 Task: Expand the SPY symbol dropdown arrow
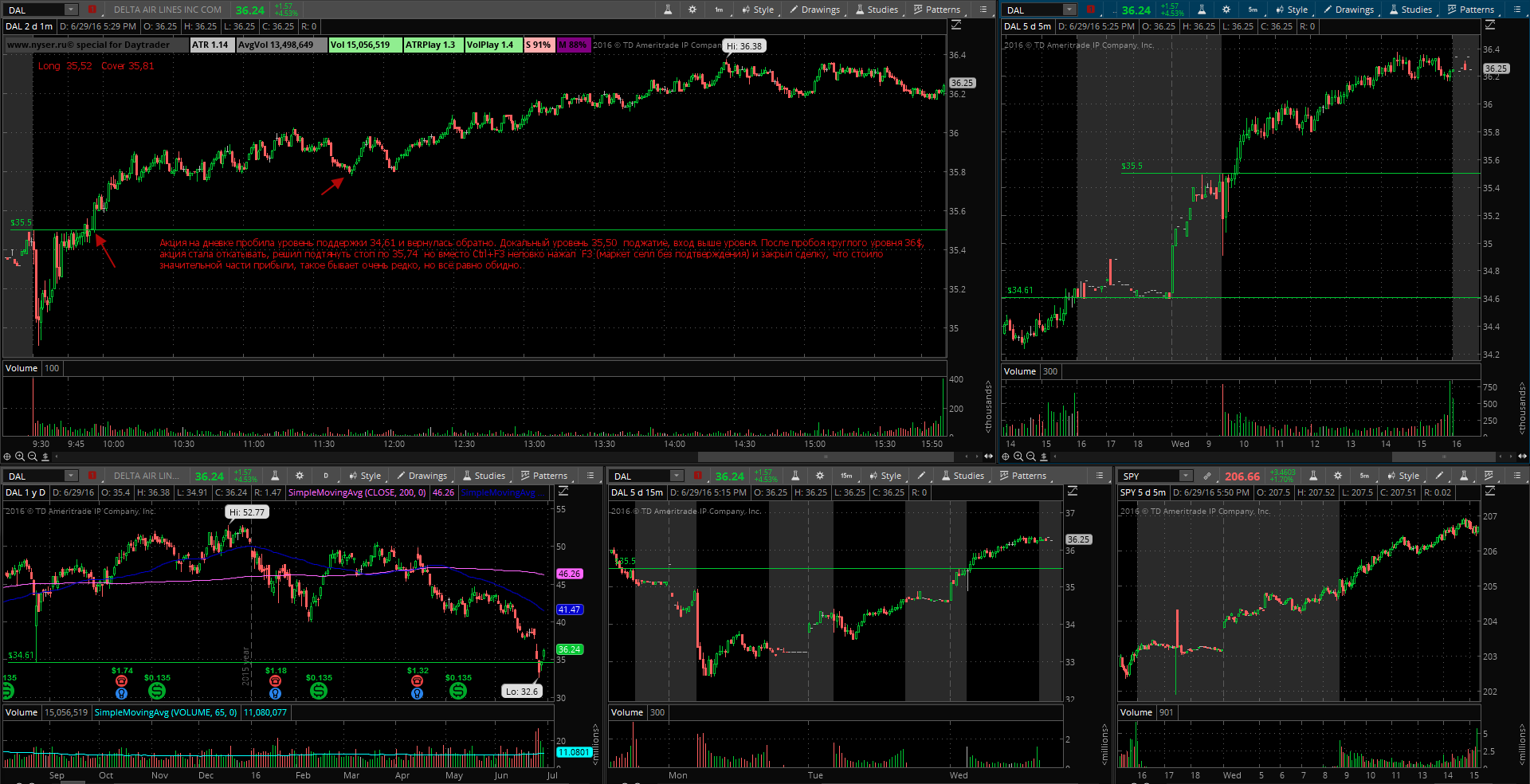coord(1186,476)
